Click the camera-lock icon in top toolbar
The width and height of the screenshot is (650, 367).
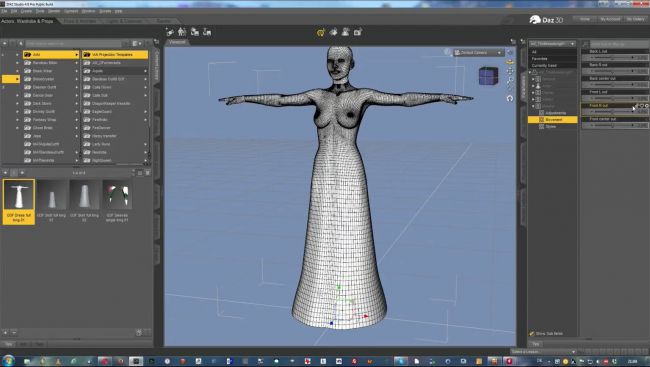click(358, 32)
